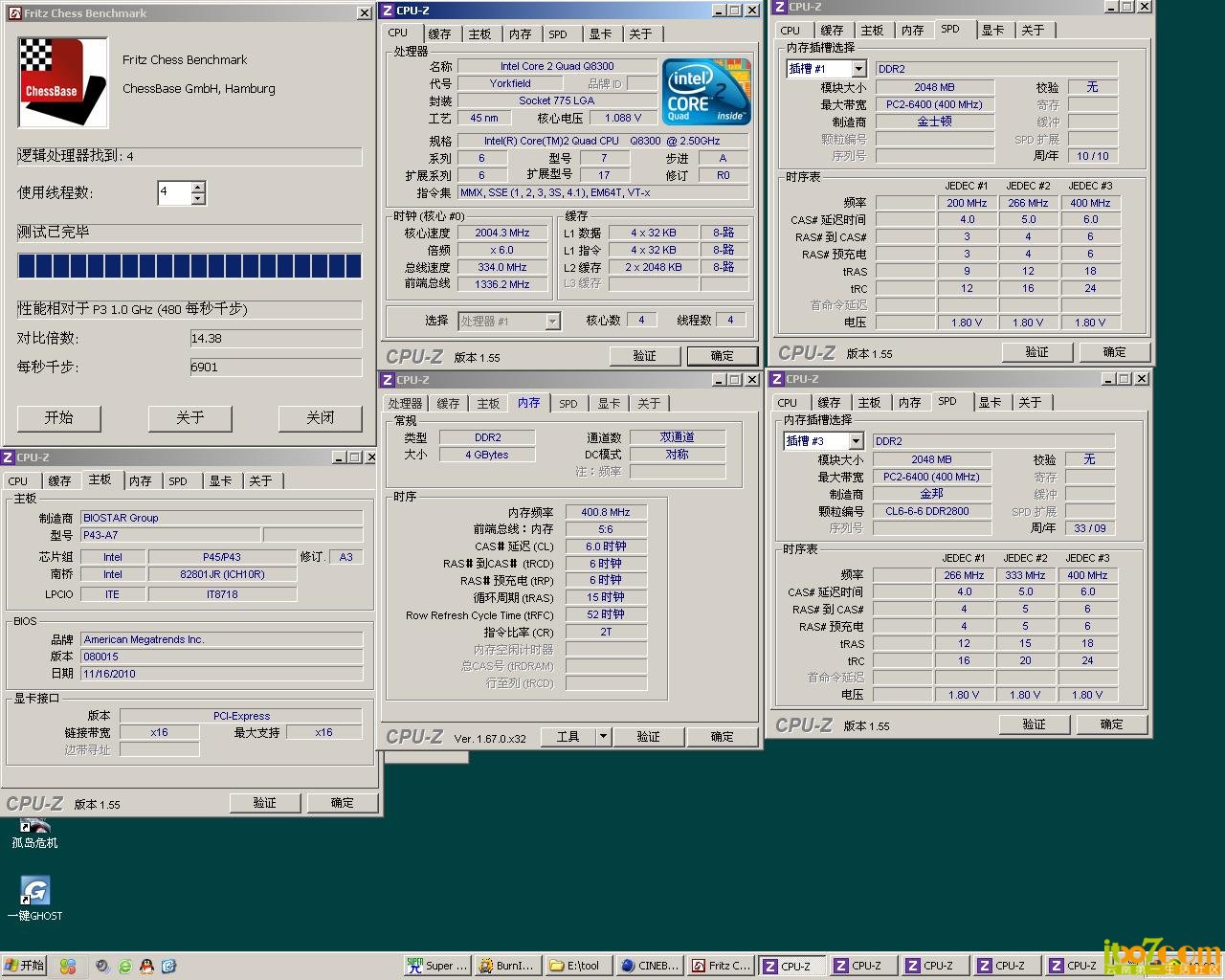
Task: Click 确定 in the processor CPU-Z window
Action: pos(723,356)
